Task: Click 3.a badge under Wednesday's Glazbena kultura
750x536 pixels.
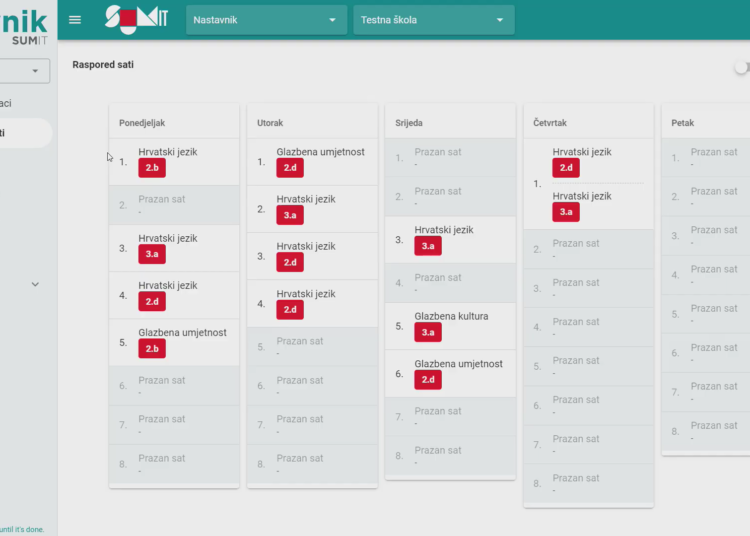Action: point(428,333)
